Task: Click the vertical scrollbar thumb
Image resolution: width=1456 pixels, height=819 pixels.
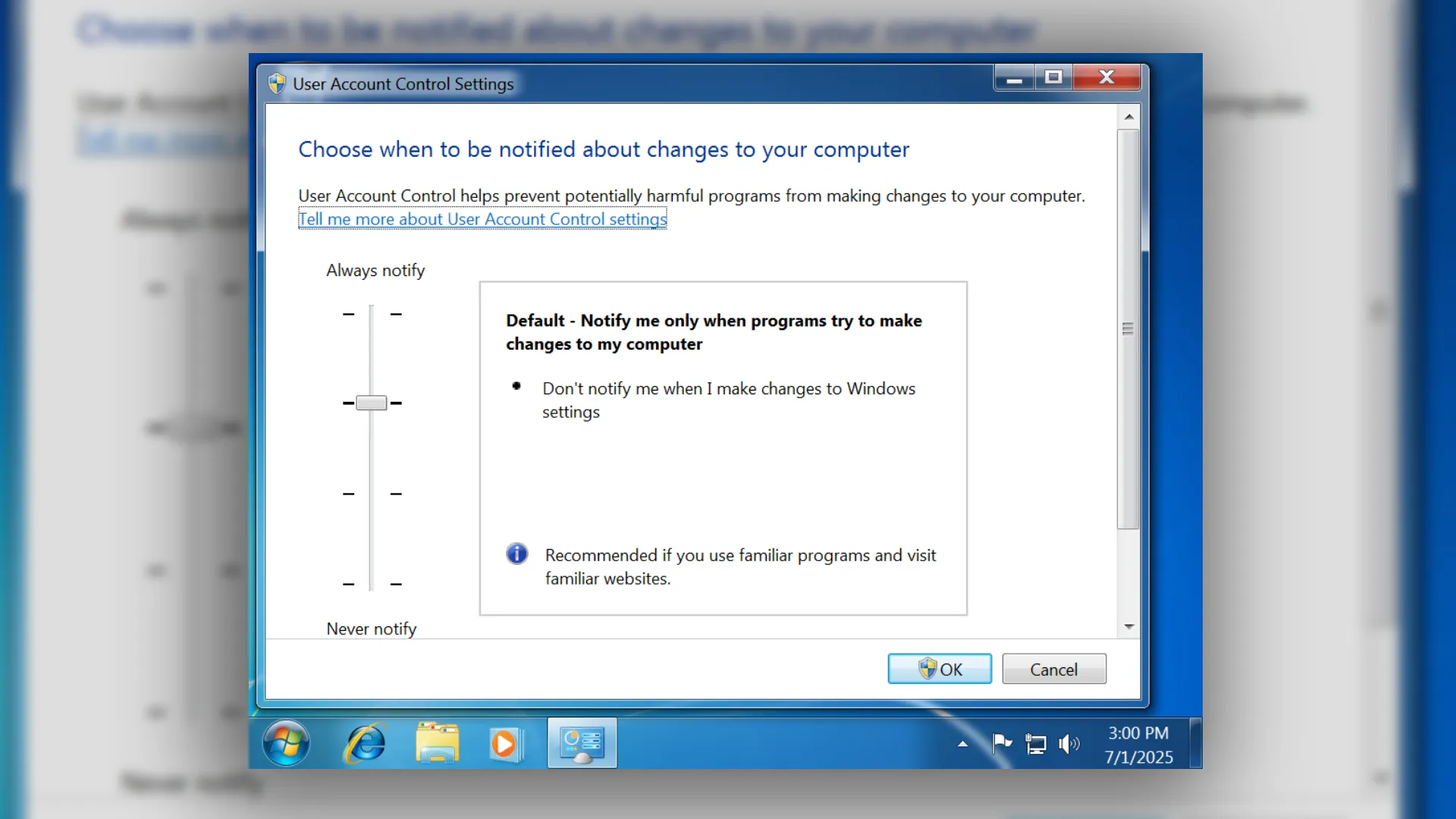Action: point(1128,329)
